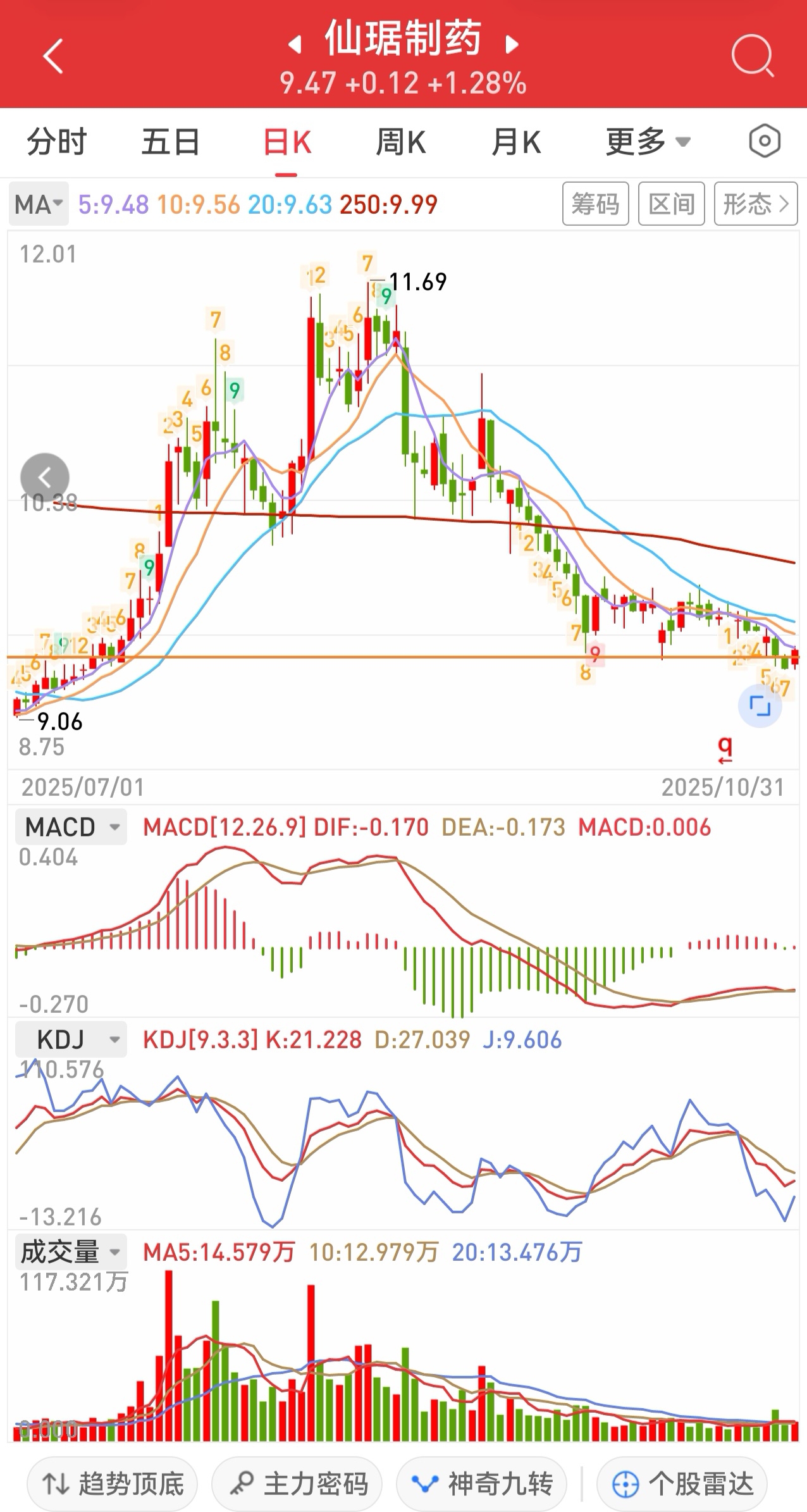This screenshot has height=1512, width=807.
Task: Open 个股雷达 tool
Action: tap(682, 1484)
